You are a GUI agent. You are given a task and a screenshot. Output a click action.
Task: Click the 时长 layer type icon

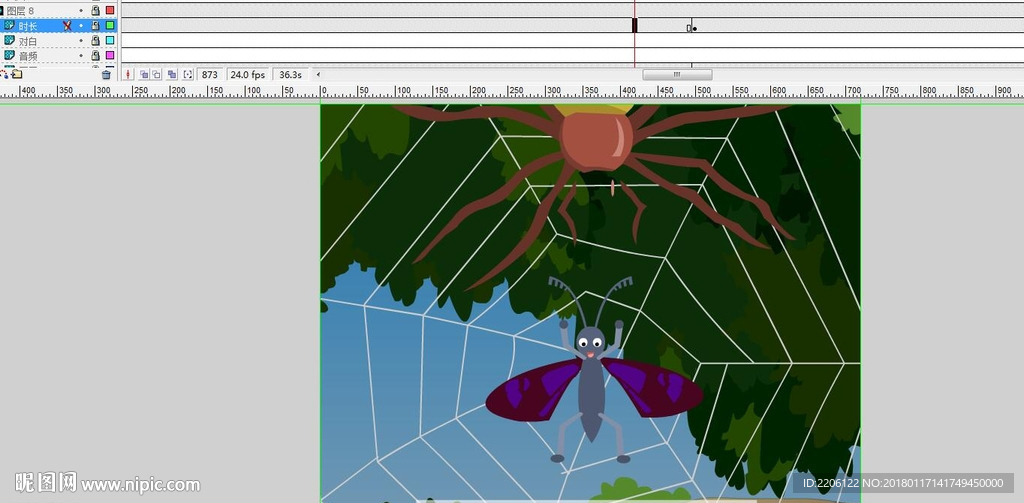pos(9,25)
